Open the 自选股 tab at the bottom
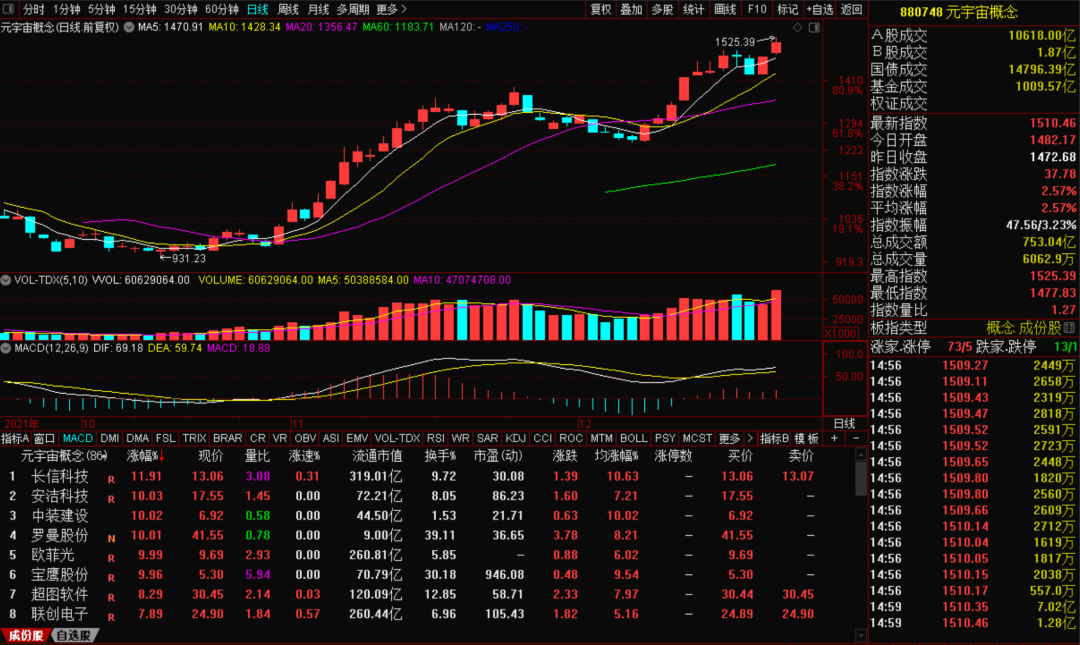1080x645 pixels. pos(73,636)
